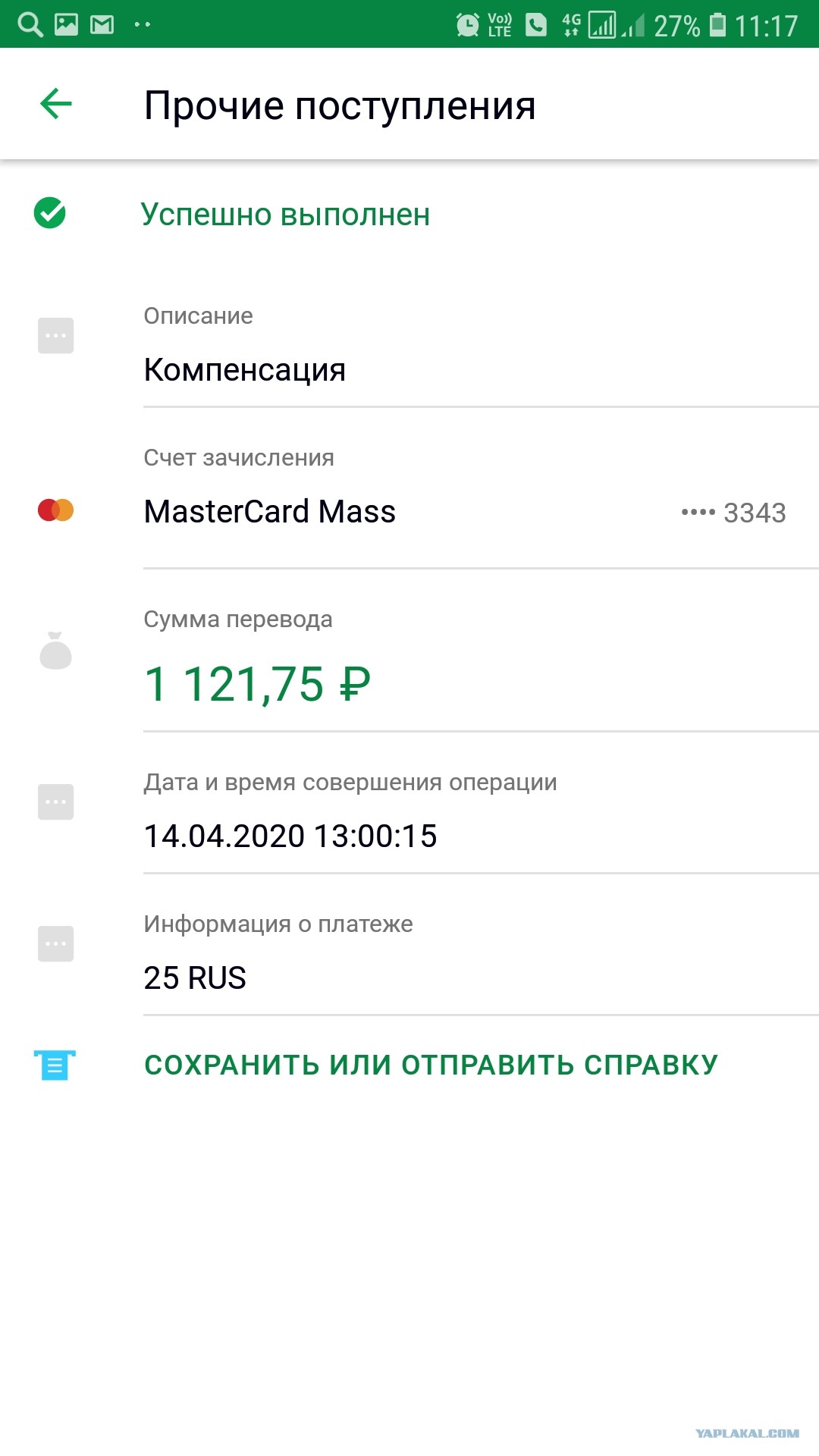
Task: Tap the Успешно выполнен status text
Action: (x=285, y=215)
